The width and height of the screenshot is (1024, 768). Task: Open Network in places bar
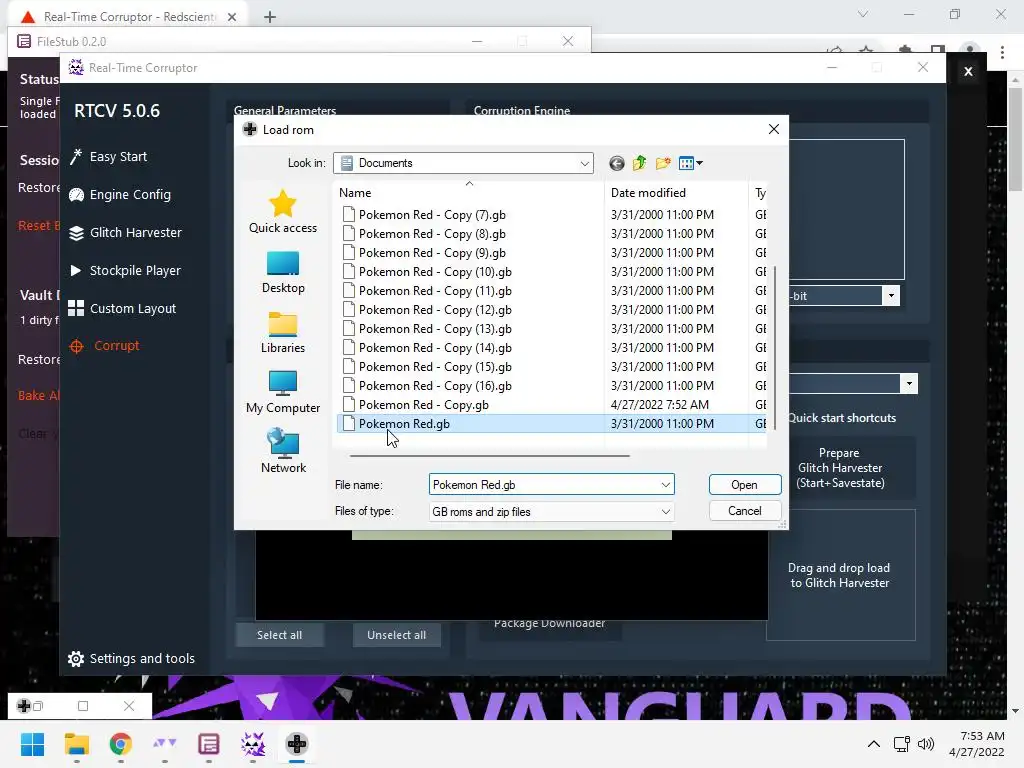click(283, 452)
